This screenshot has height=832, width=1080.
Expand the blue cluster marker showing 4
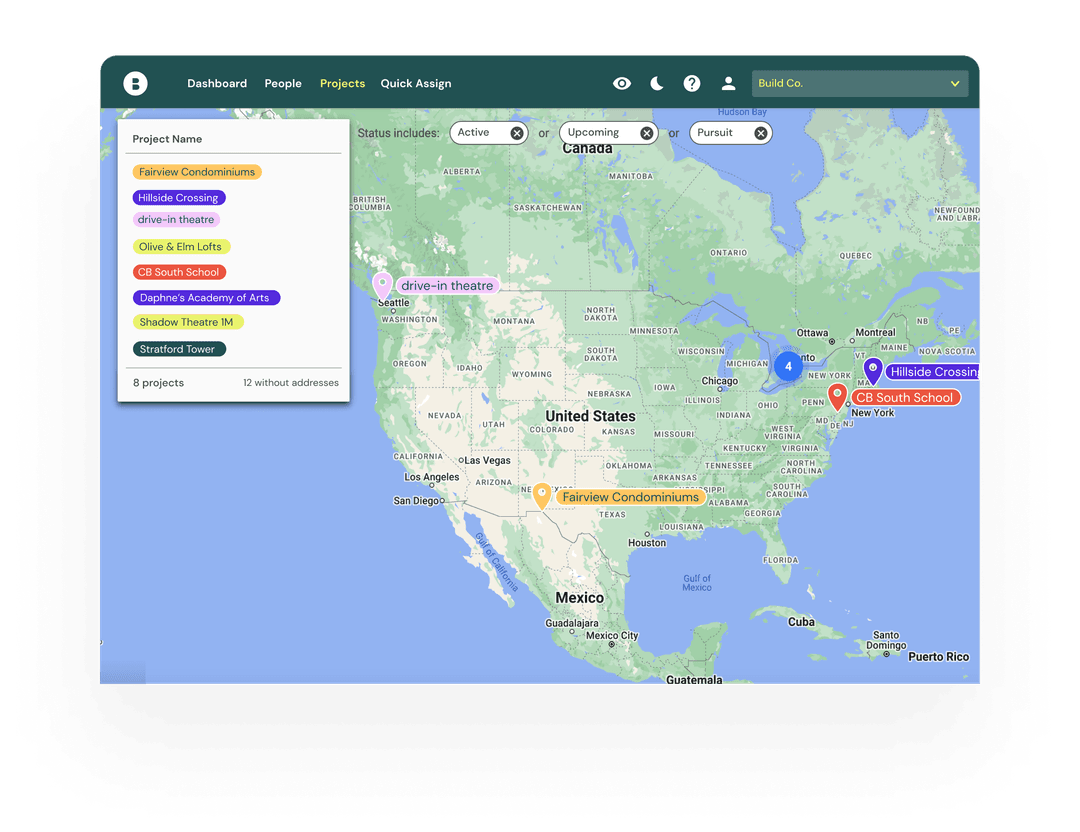tap(788, 367)
